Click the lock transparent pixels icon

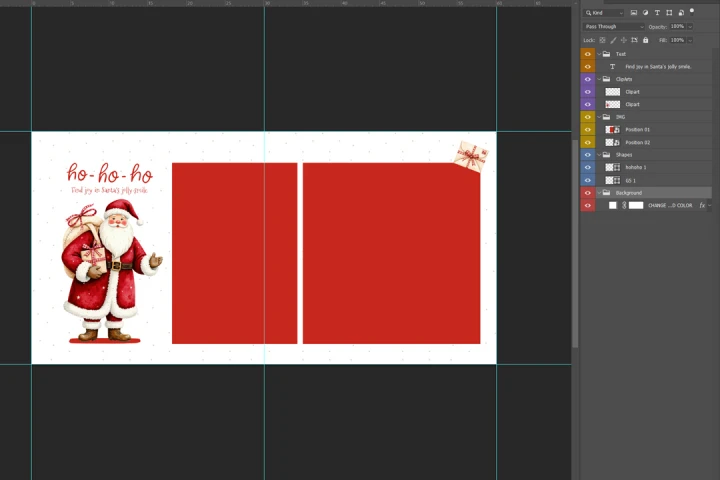tap(602, 40)
